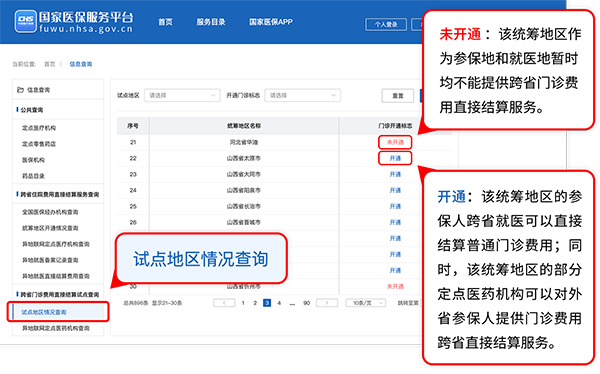
Task: Click region name in row 22
Action: pos(244,158)
